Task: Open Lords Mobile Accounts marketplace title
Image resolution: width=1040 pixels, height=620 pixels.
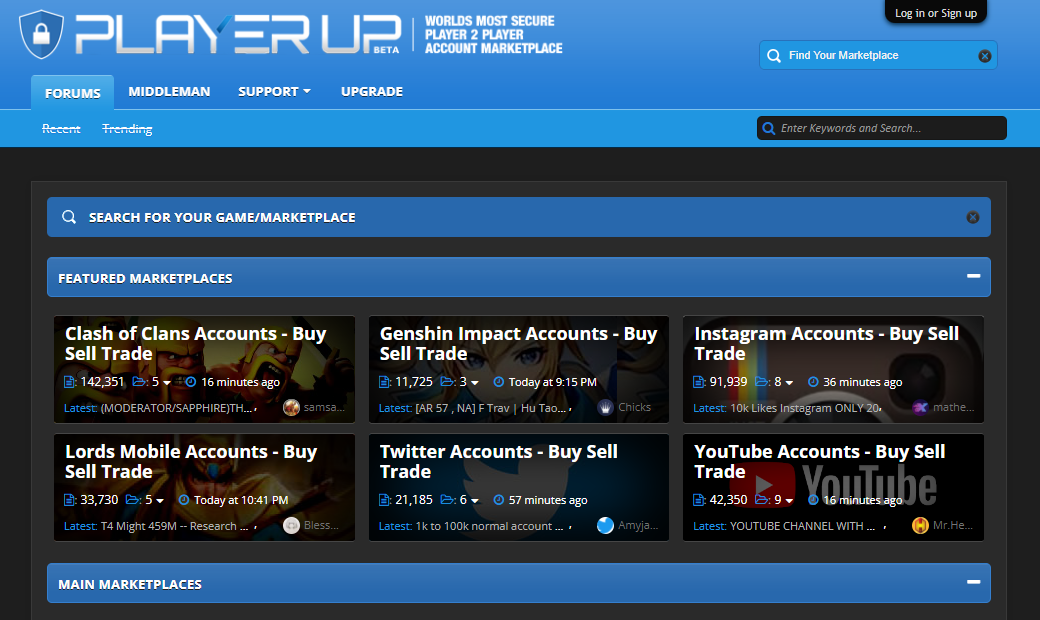Action: coord(191,462)
